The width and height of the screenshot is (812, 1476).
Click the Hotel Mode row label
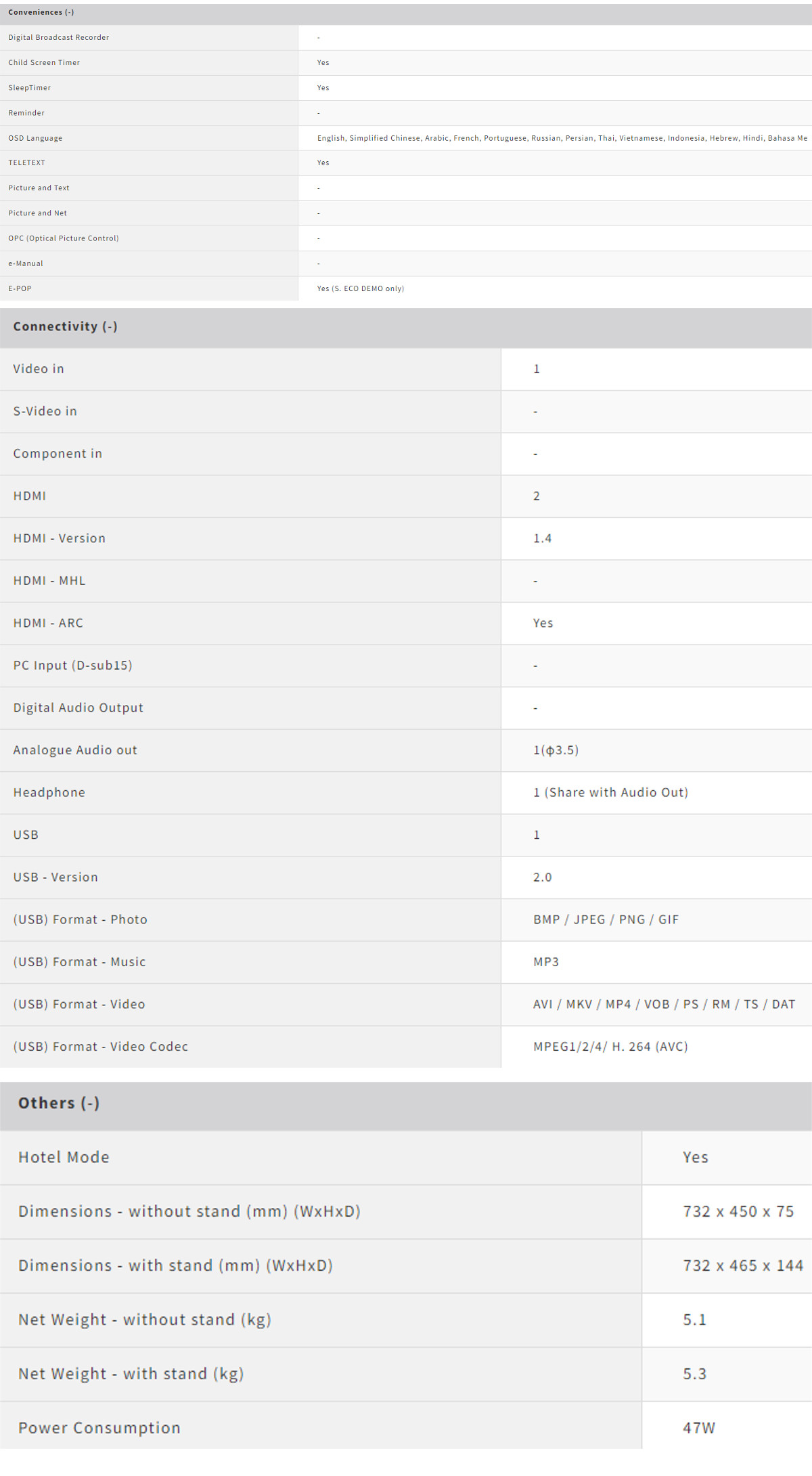(64, 1157)
